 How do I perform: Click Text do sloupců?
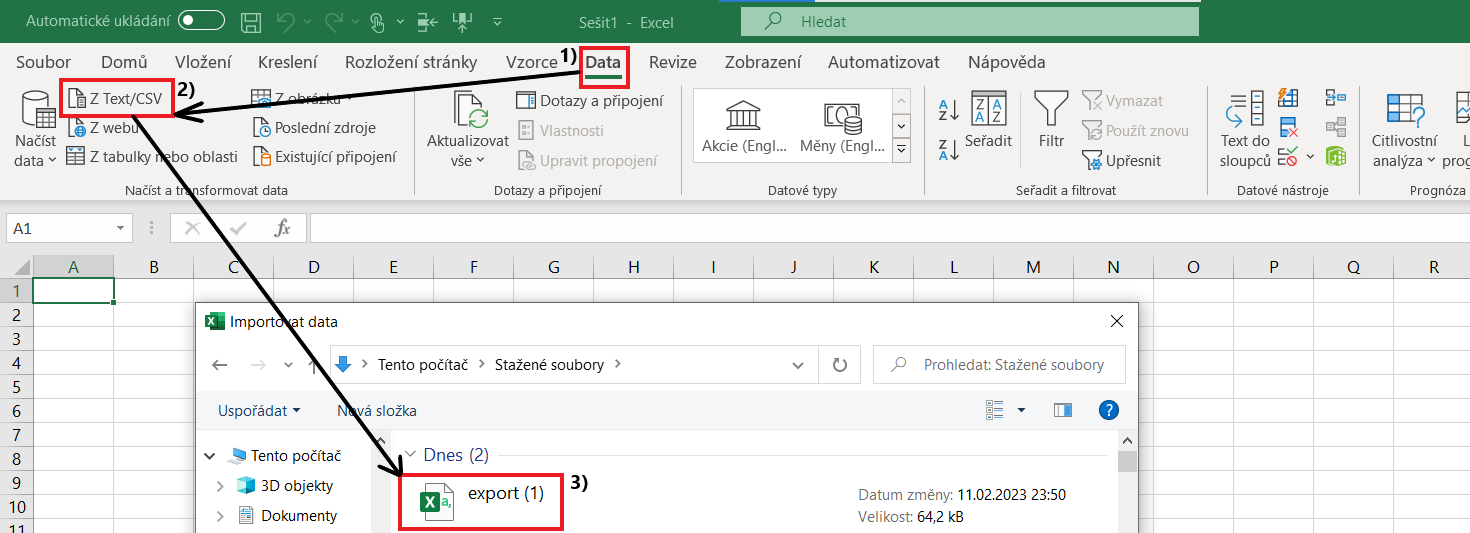pyautogui.click(x=1245, y=128)
